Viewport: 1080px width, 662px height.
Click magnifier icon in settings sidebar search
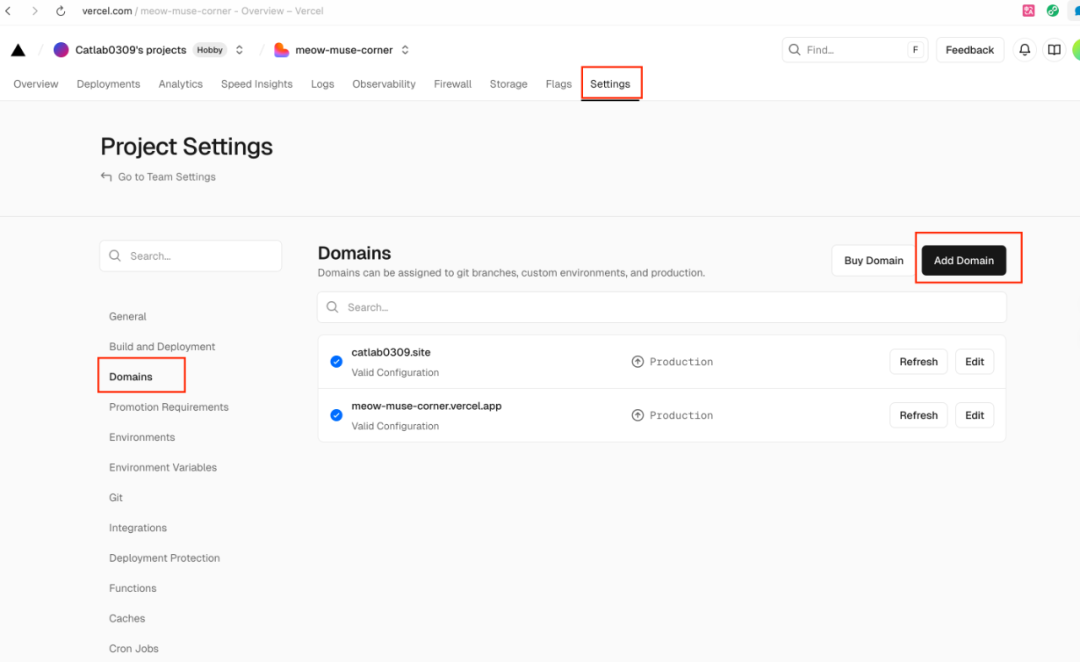pyautogui.click(x=115, y=256)
